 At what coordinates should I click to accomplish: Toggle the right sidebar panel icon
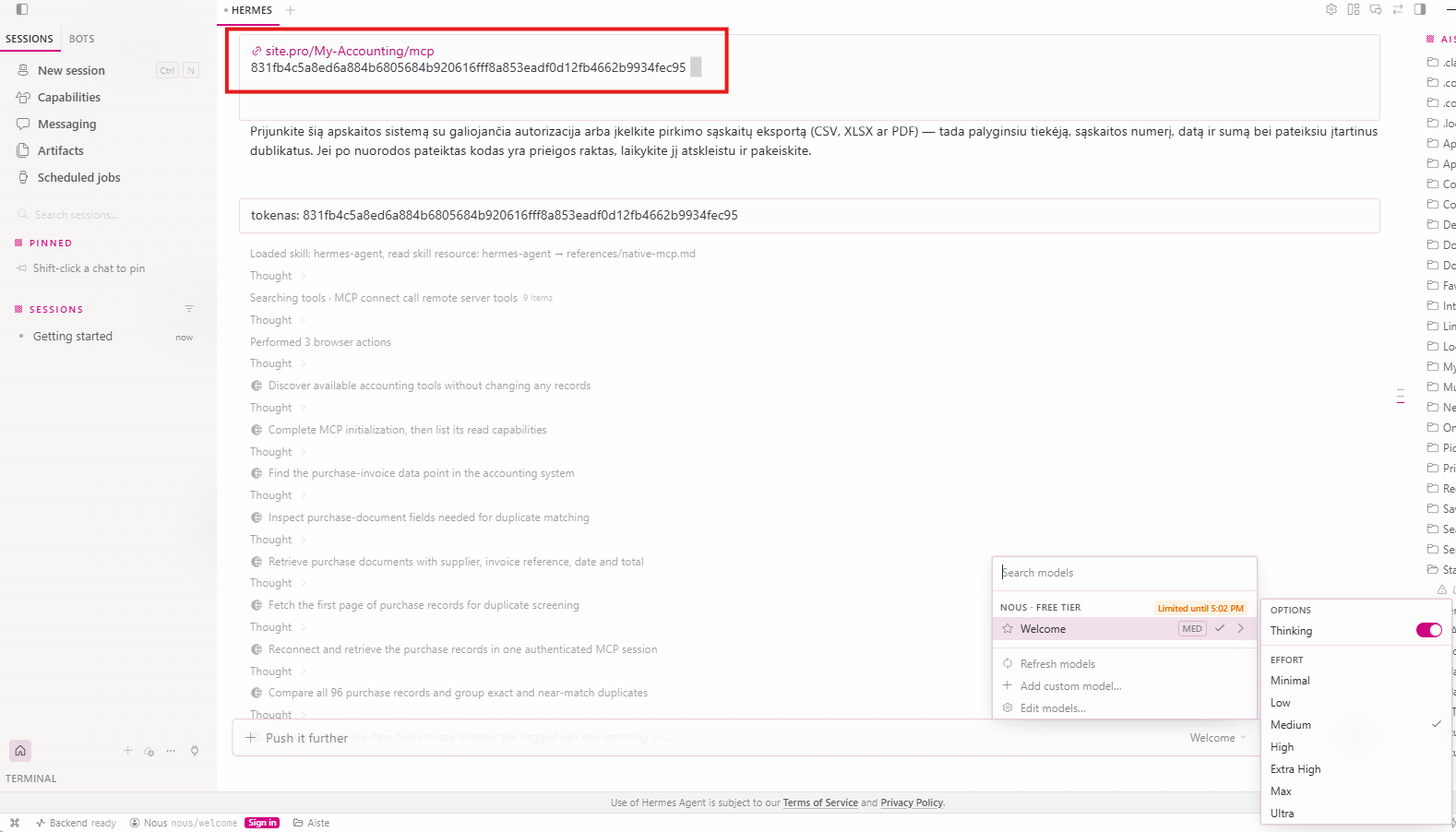pos(1420,9)
